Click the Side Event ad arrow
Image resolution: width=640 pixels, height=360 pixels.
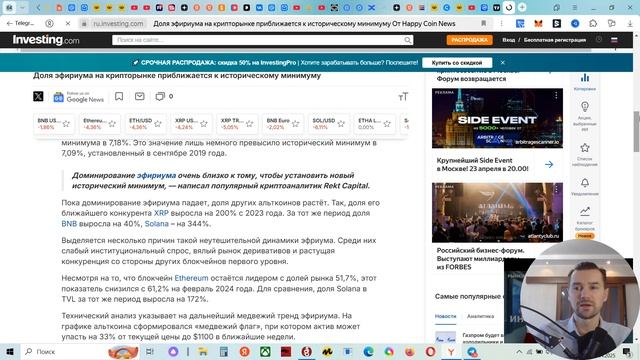549,164
